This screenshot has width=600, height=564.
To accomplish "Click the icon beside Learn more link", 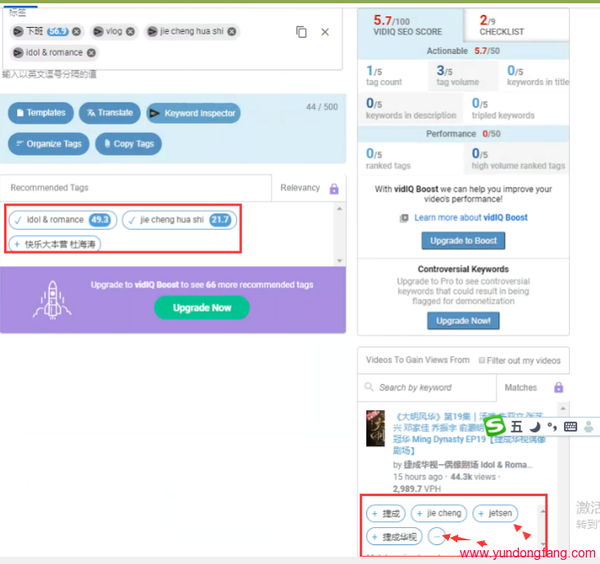I will (x=404, y=218).
